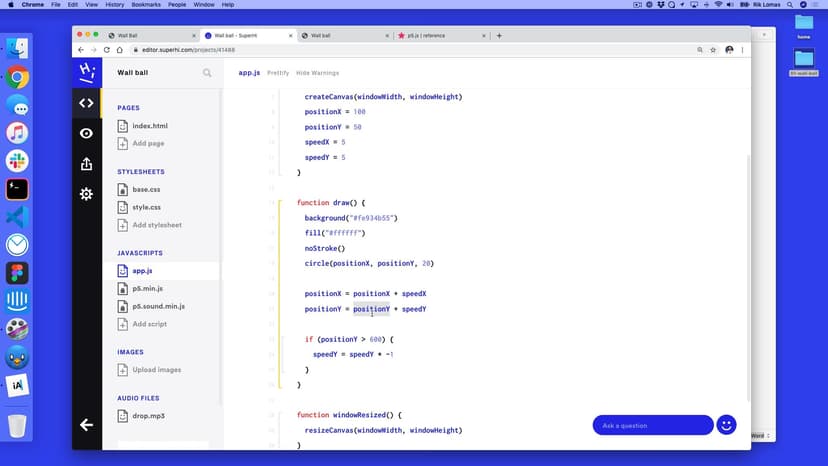Click Add page button
The width and height of the screenshot is (828, 466).
point(148,143)
